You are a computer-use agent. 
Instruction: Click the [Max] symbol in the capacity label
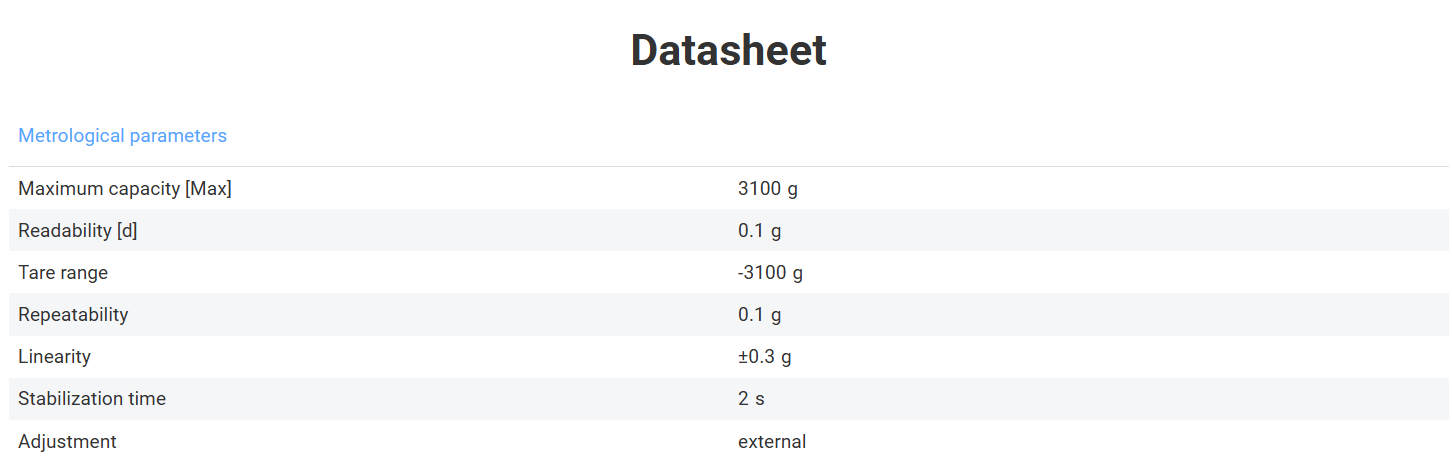tap(208, 188)
